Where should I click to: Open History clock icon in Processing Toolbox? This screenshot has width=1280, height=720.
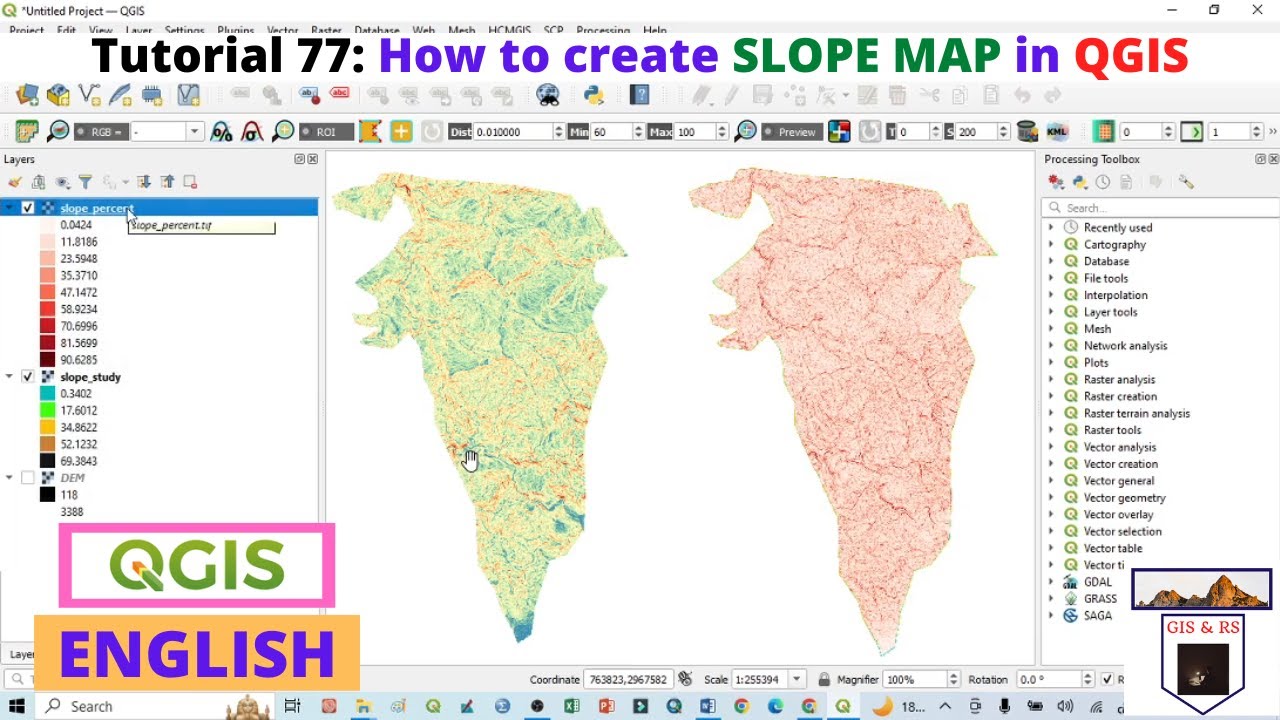1103,182
